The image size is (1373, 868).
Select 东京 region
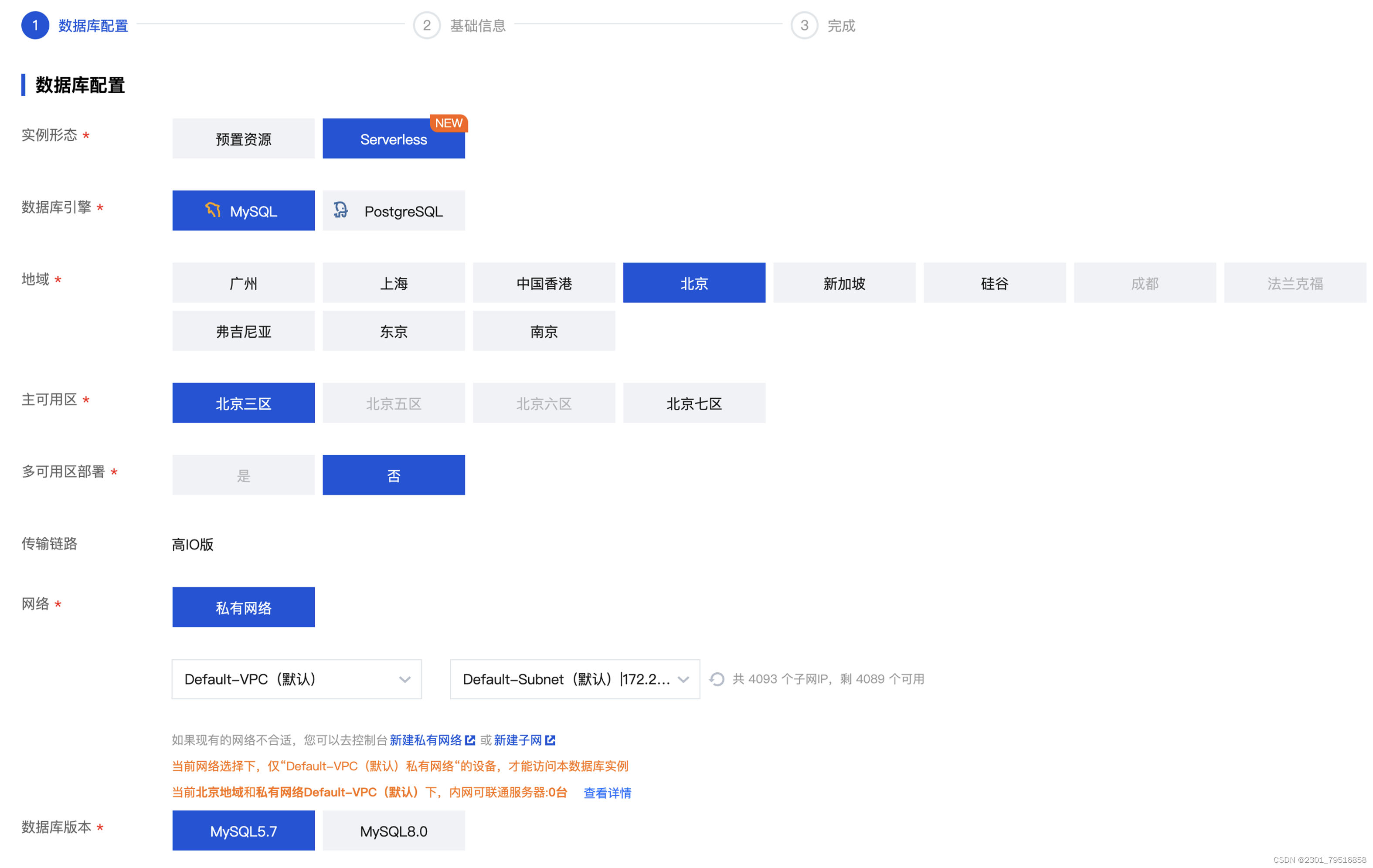(394, 331)
